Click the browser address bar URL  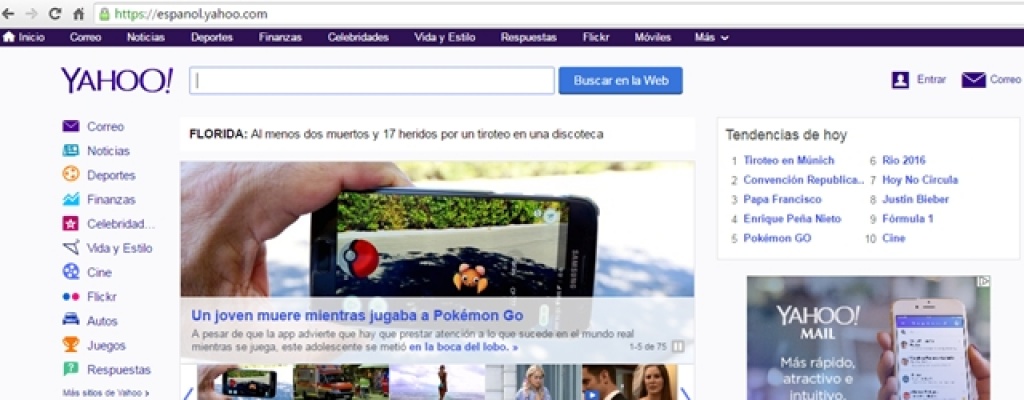point(191,14)
